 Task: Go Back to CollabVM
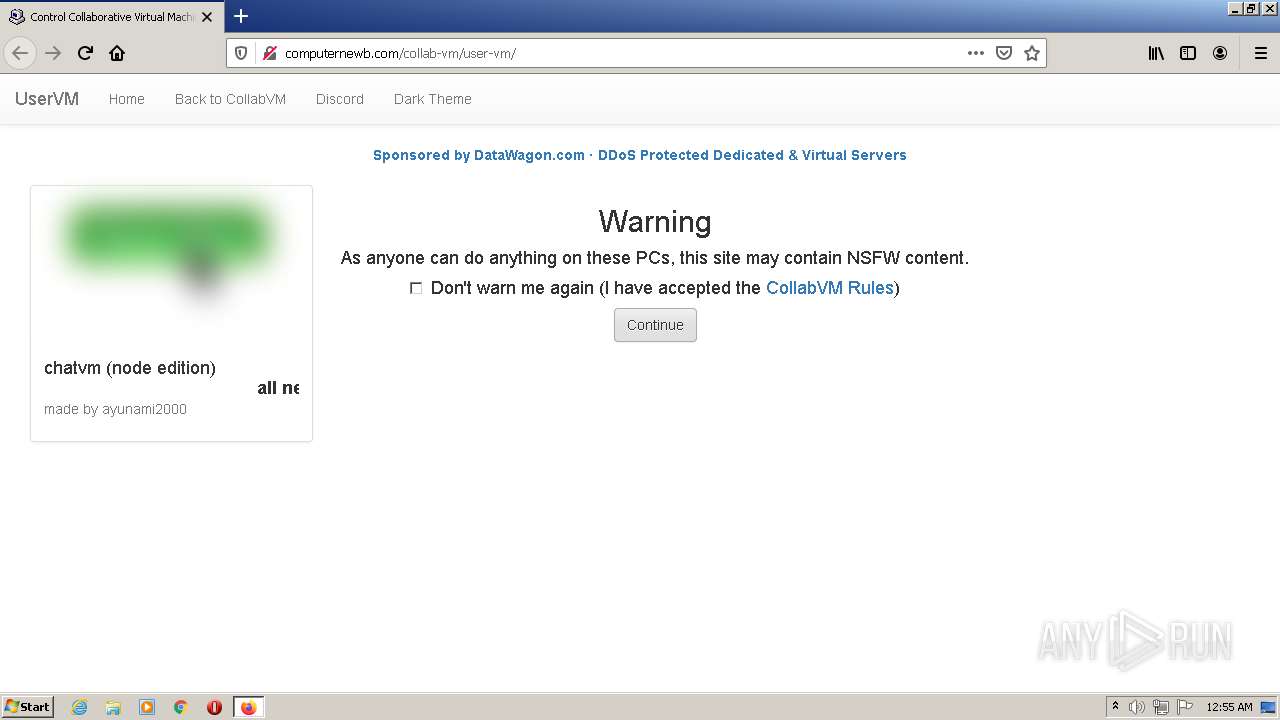coord(230,99)
